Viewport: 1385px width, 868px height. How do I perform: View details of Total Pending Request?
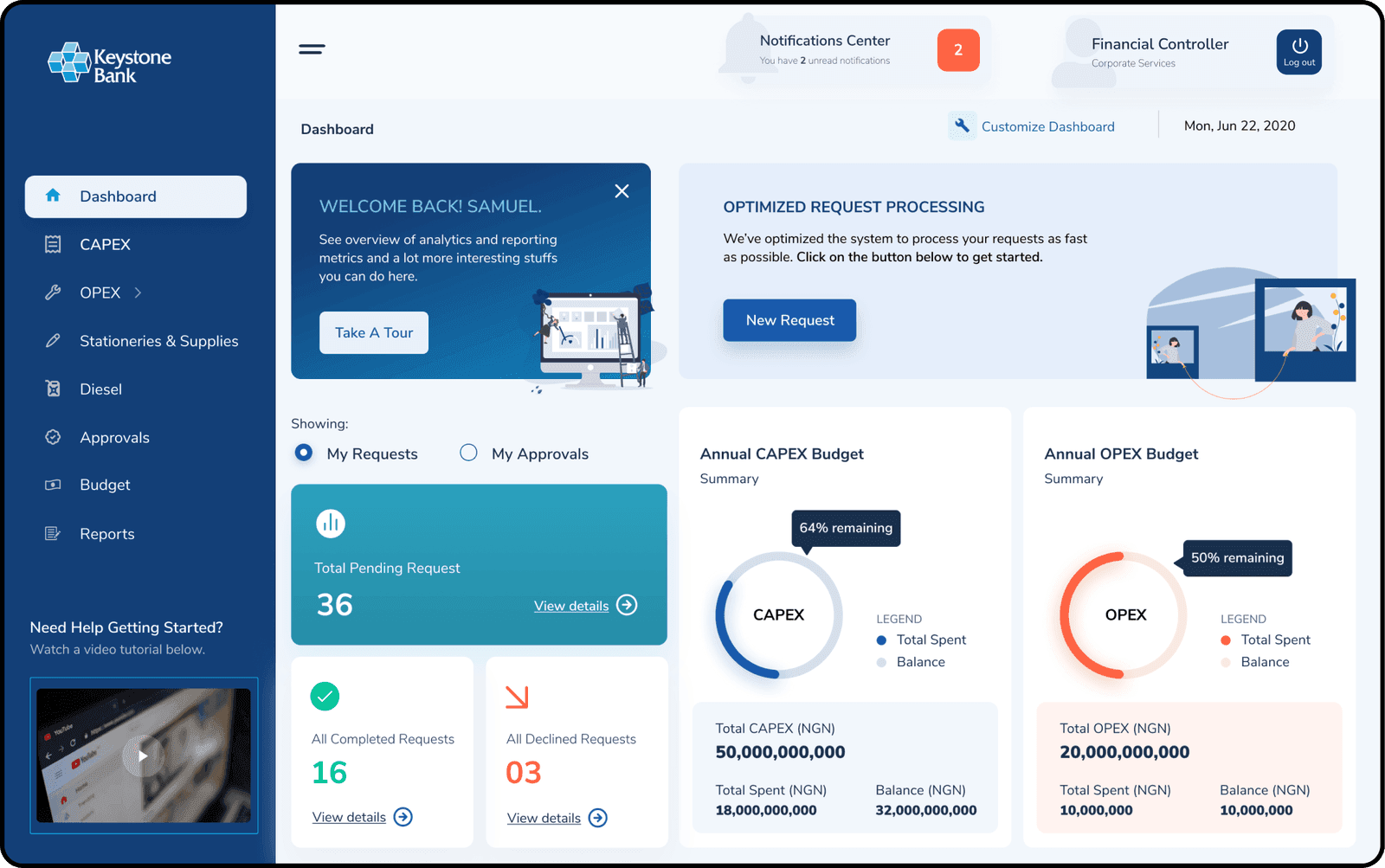571,606
